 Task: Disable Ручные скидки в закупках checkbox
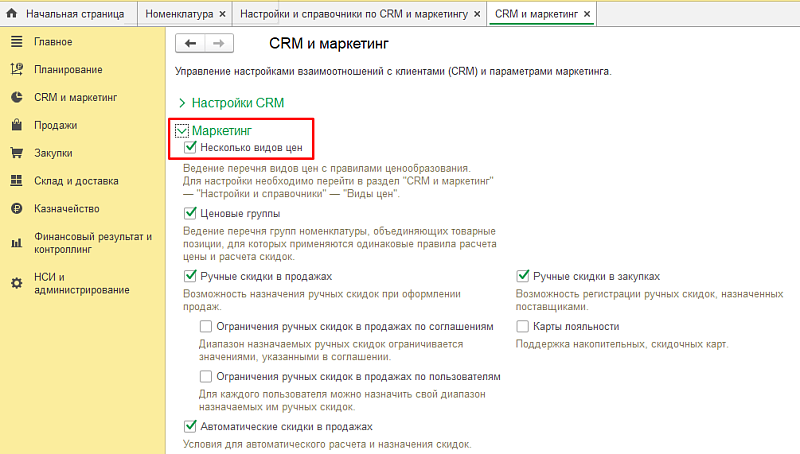[x=522, y=276]
